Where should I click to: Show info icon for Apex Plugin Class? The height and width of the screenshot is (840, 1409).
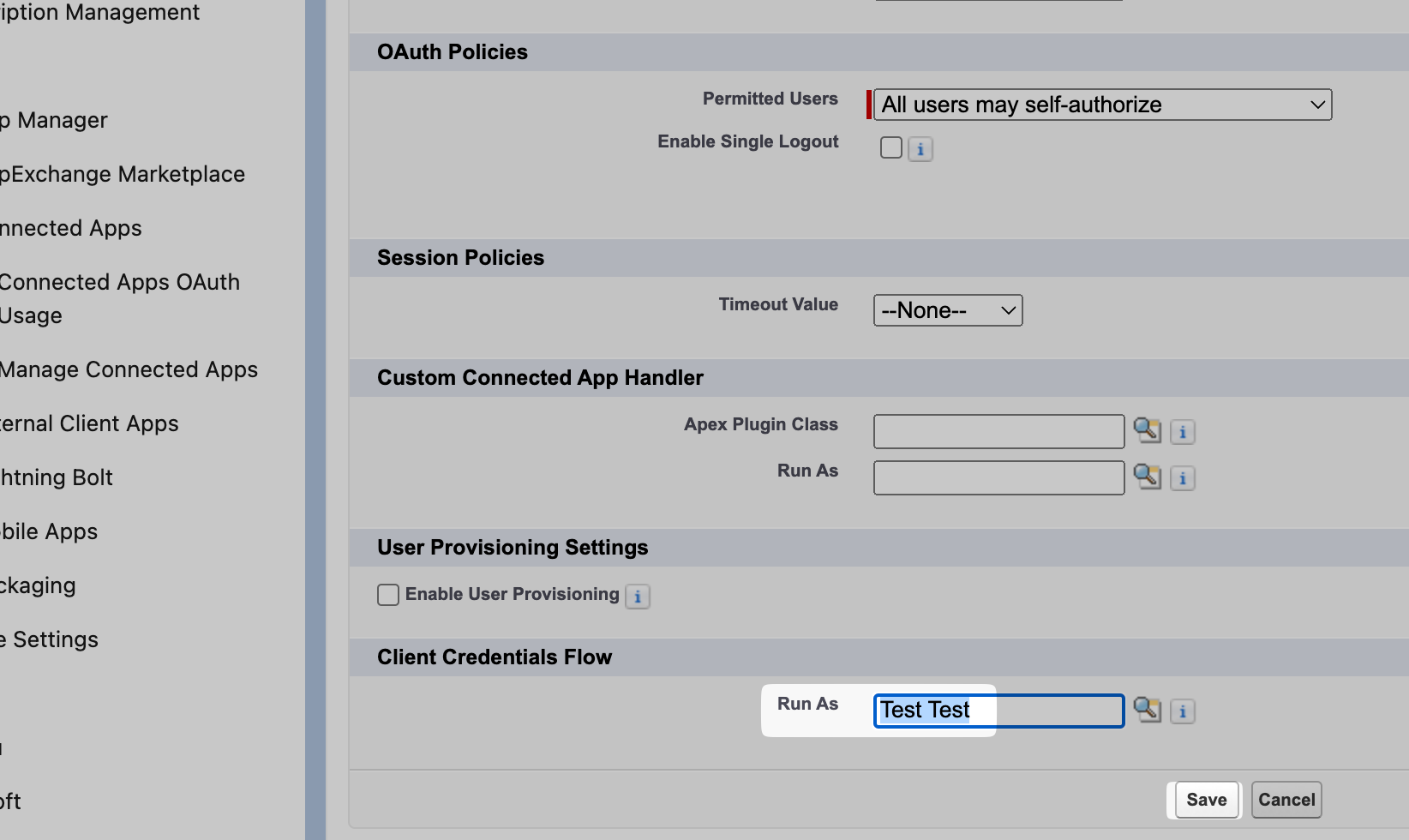1183,432
